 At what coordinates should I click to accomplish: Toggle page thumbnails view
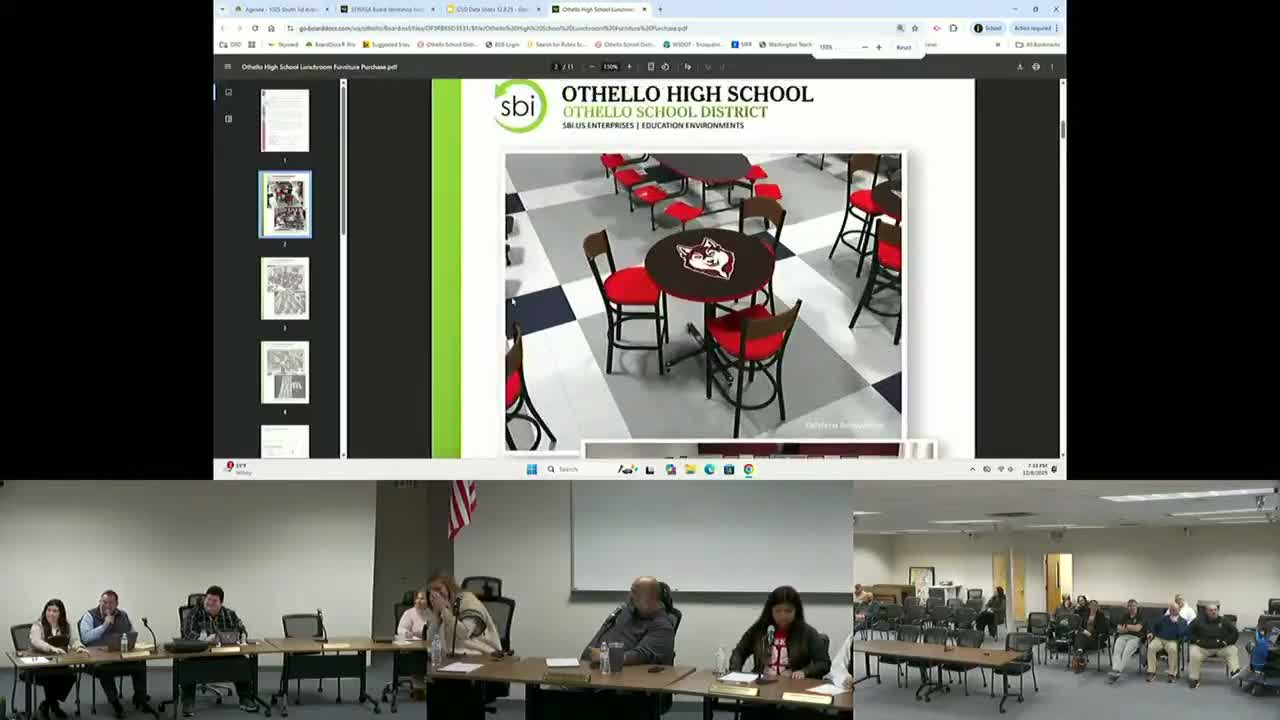click(228, 91)
